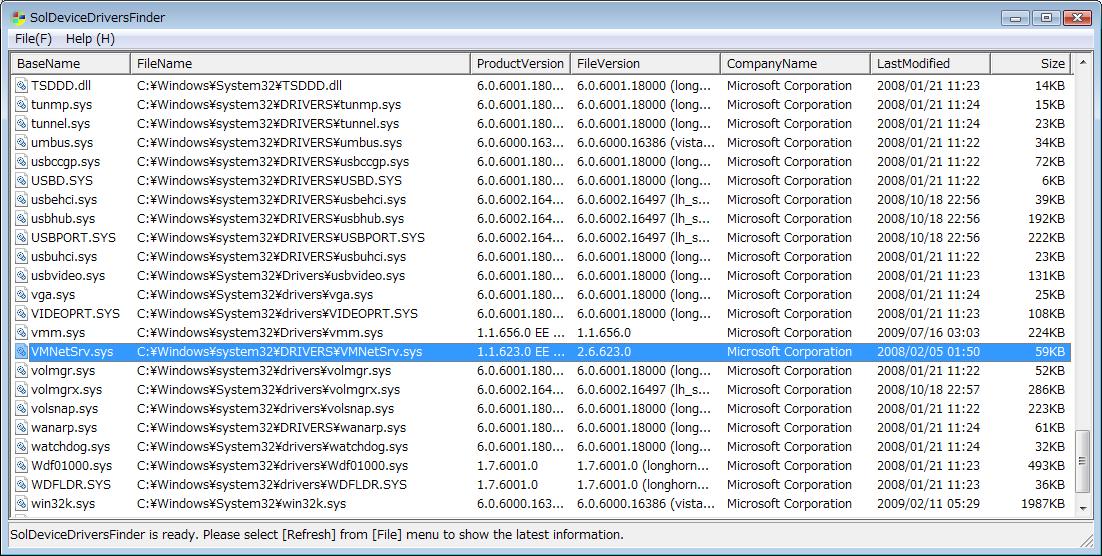Click VIDEOPRT.SYS file version cell
1102x556 pixels.
(x=644, y=313)
